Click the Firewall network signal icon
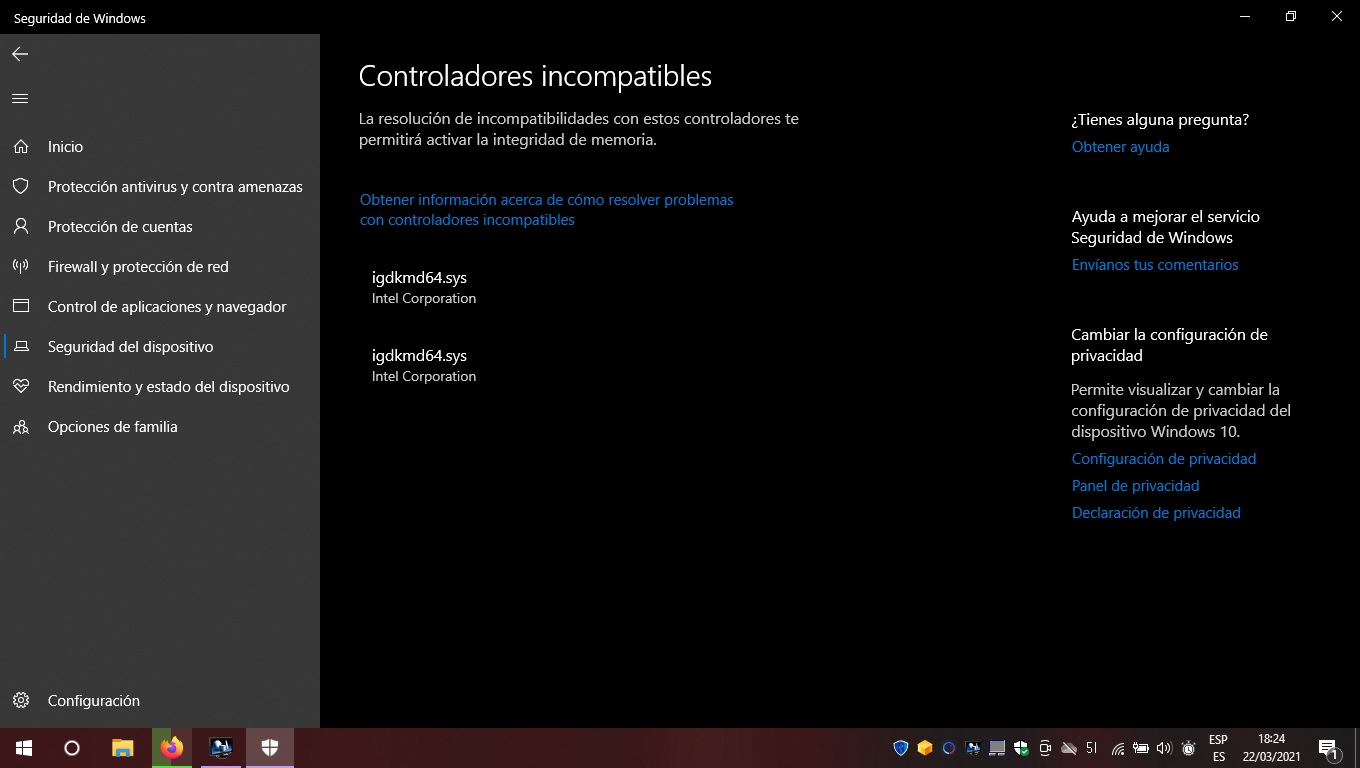 pos(20,267)
